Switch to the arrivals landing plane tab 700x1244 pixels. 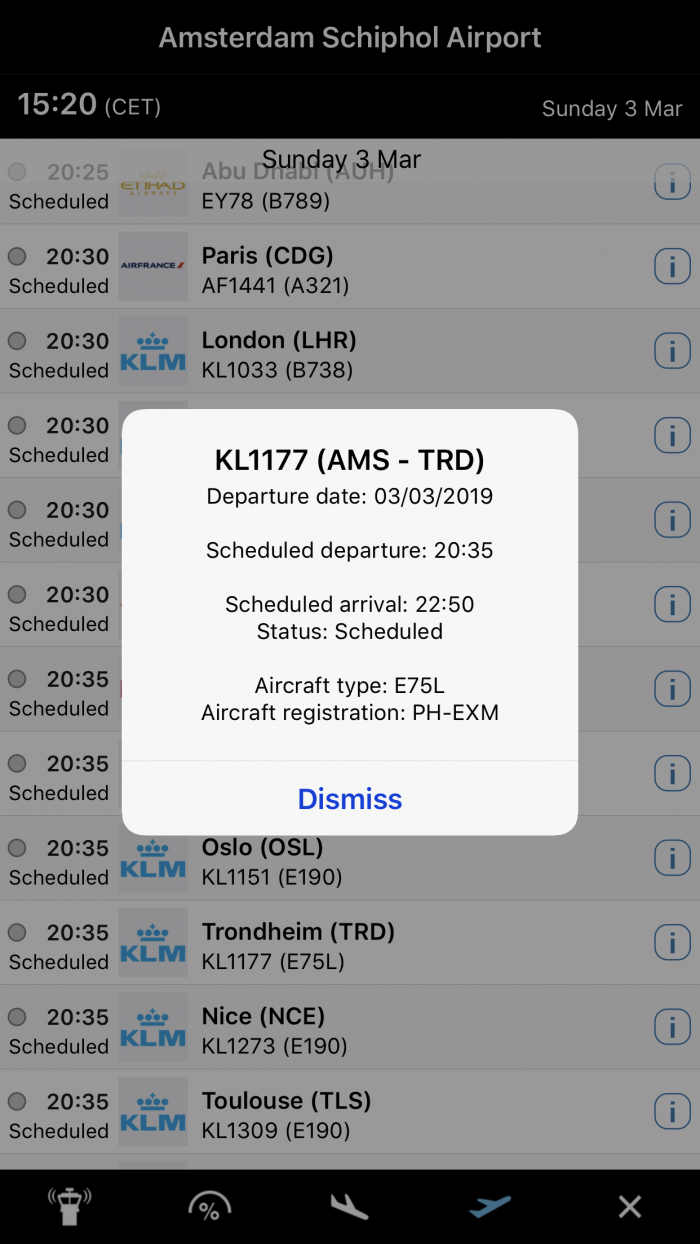pos(350,1206)
